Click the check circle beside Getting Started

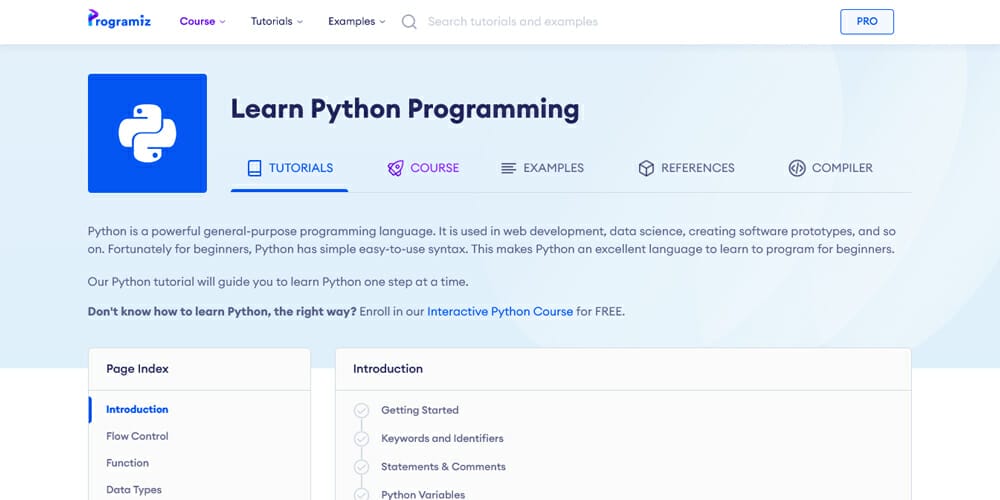tap(362, 410)
